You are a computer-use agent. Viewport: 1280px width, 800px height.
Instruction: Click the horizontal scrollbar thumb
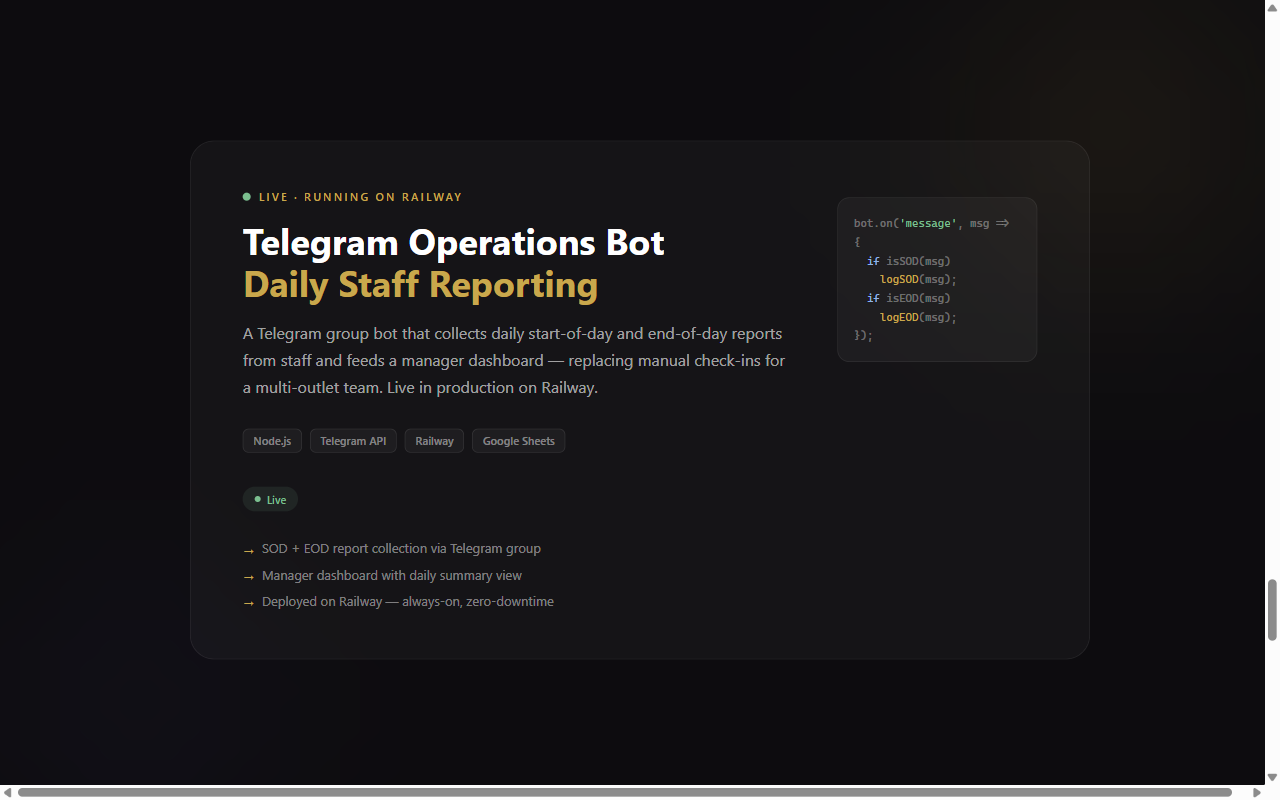[x=625, y=792]
